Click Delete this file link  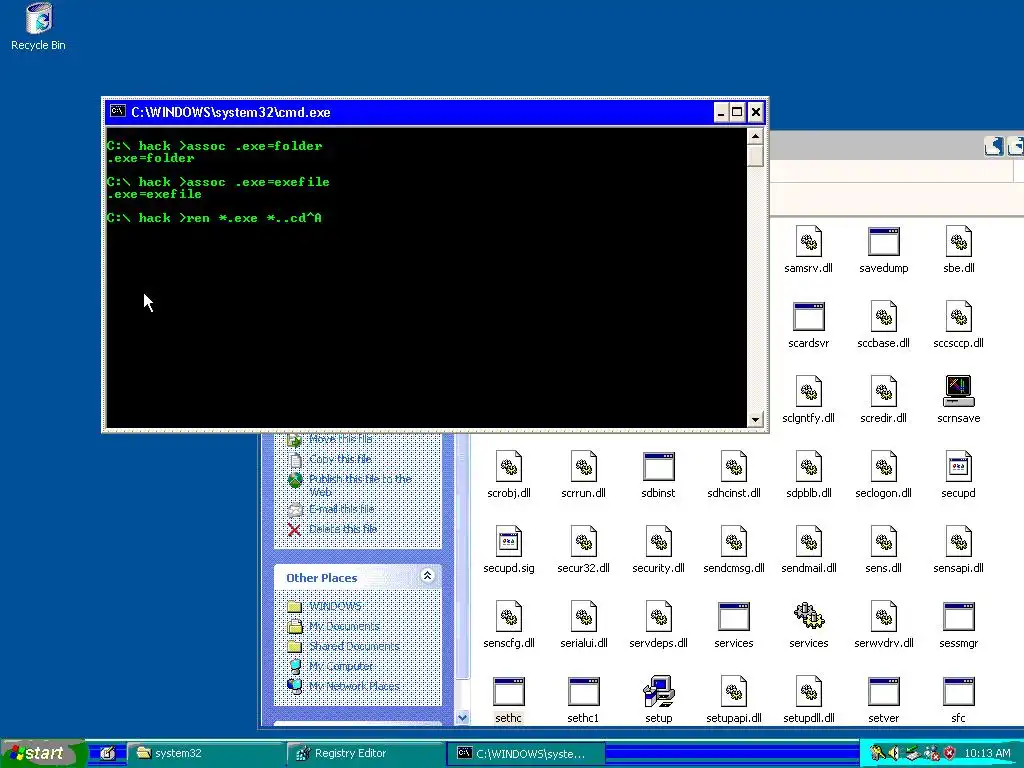[x=343, y=529]
